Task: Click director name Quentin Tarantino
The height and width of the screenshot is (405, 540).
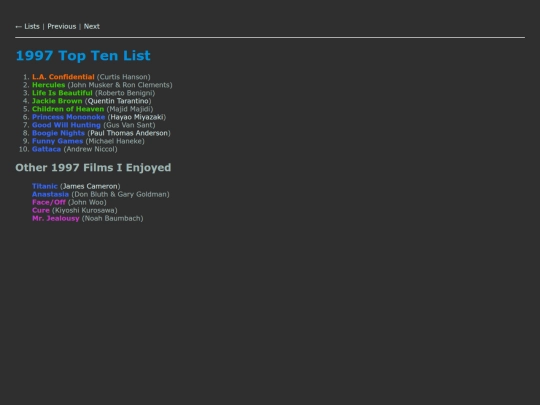Action: (118, 101)
